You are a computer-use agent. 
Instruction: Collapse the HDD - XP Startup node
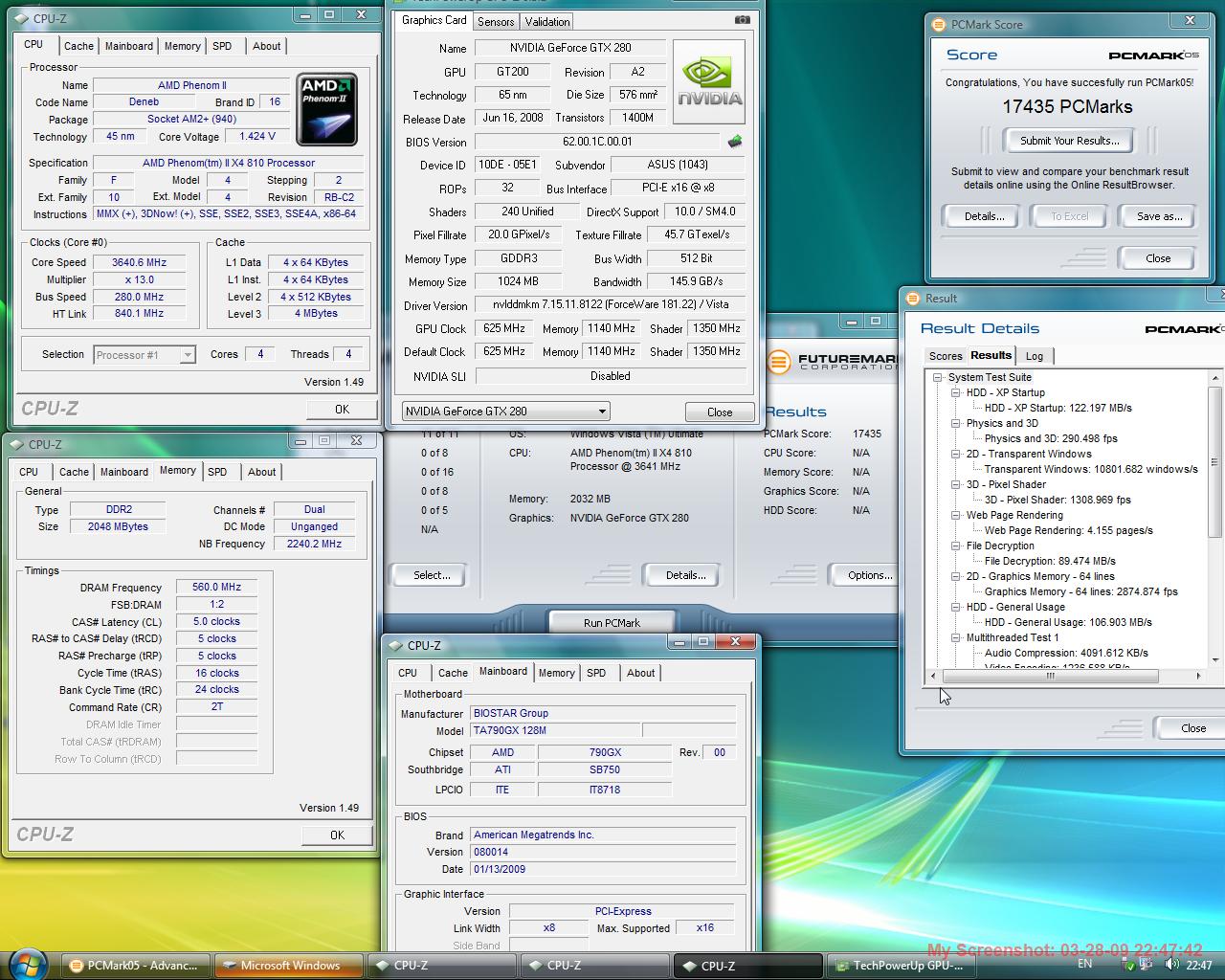(955, 392)
